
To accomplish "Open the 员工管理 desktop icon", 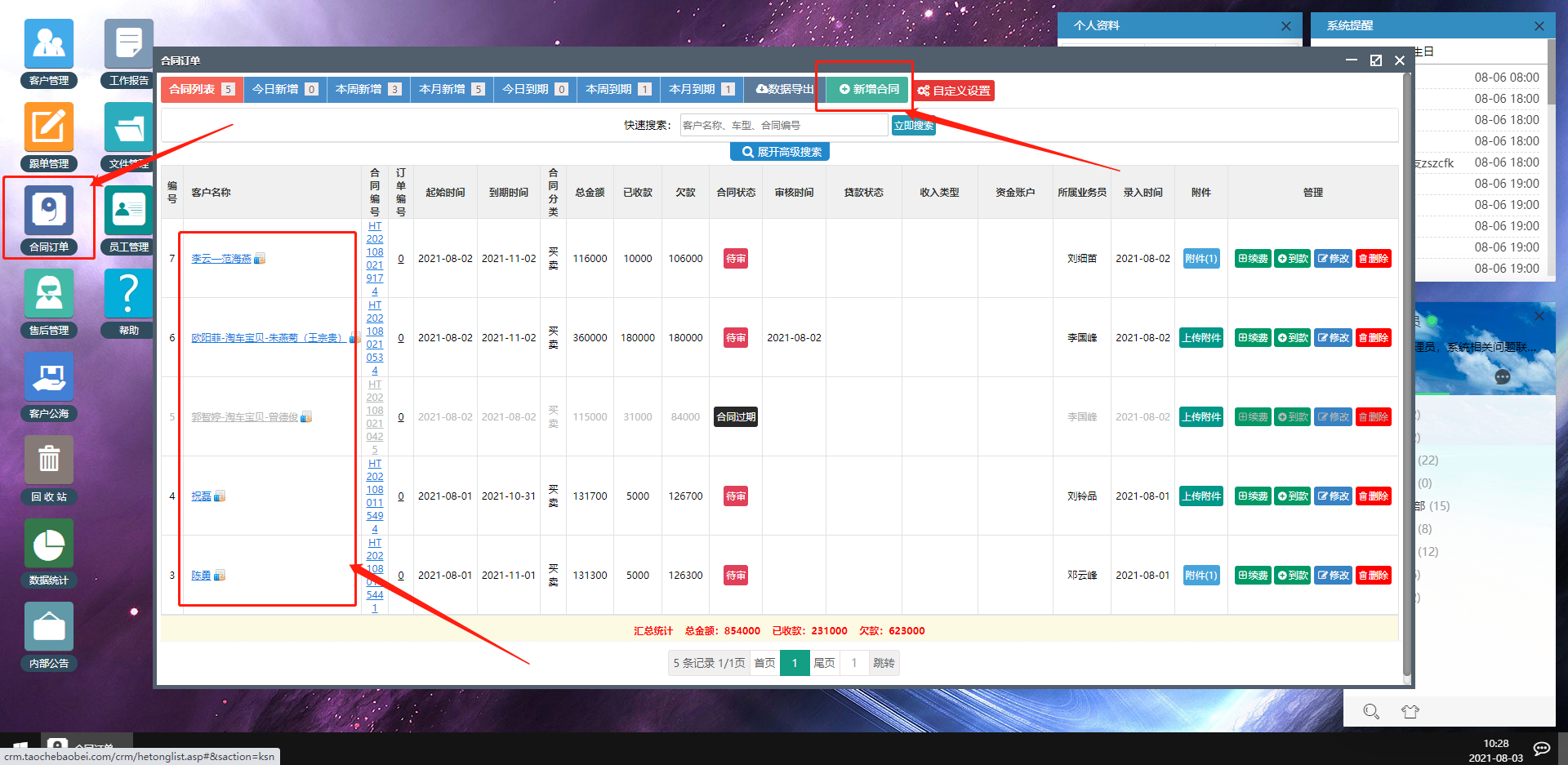I will click(x=128, y=220).
